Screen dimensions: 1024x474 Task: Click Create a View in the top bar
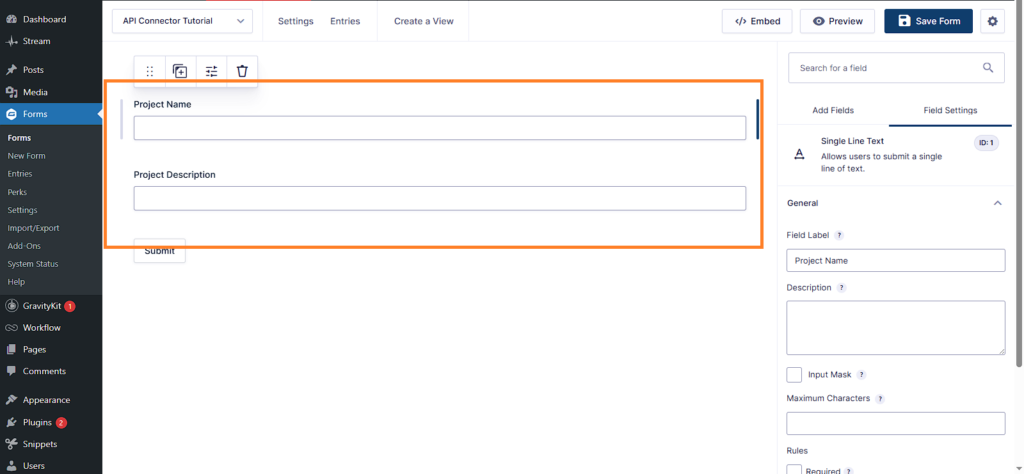tap(423, 21)
